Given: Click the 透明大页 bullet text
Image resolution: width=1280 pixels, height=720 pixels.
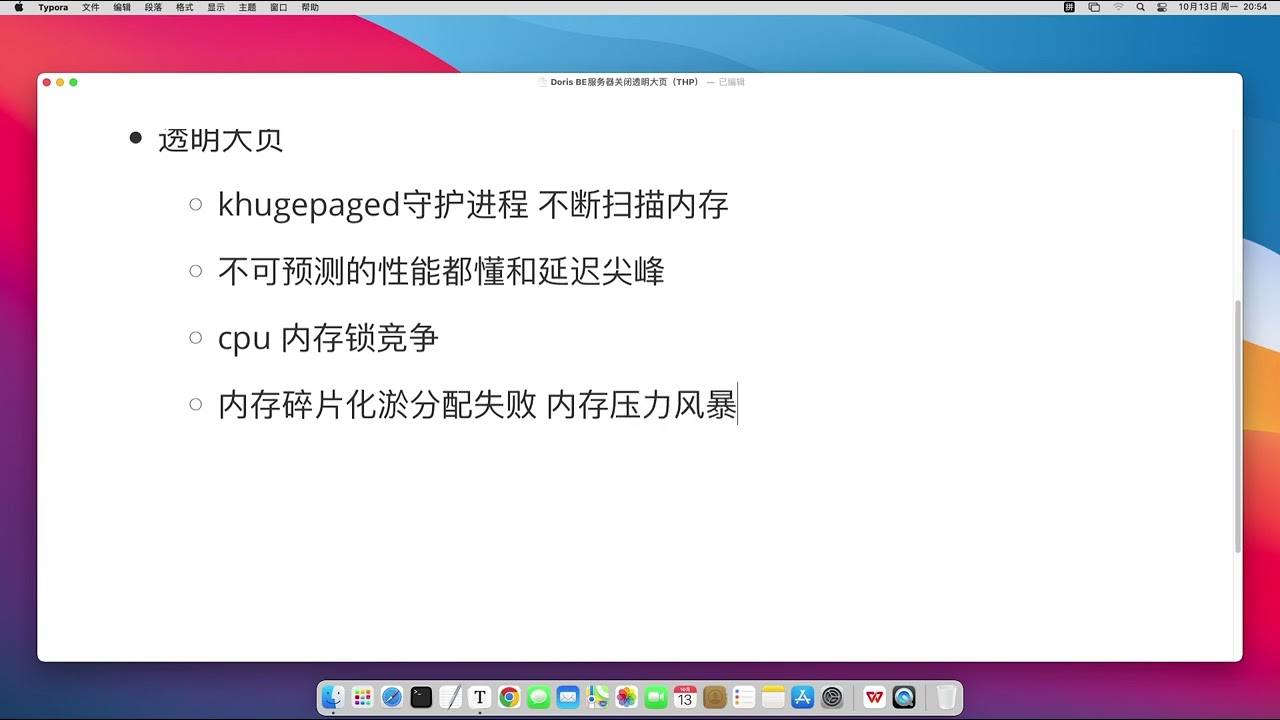Looking at the screenshot, I should coord(220,140).
